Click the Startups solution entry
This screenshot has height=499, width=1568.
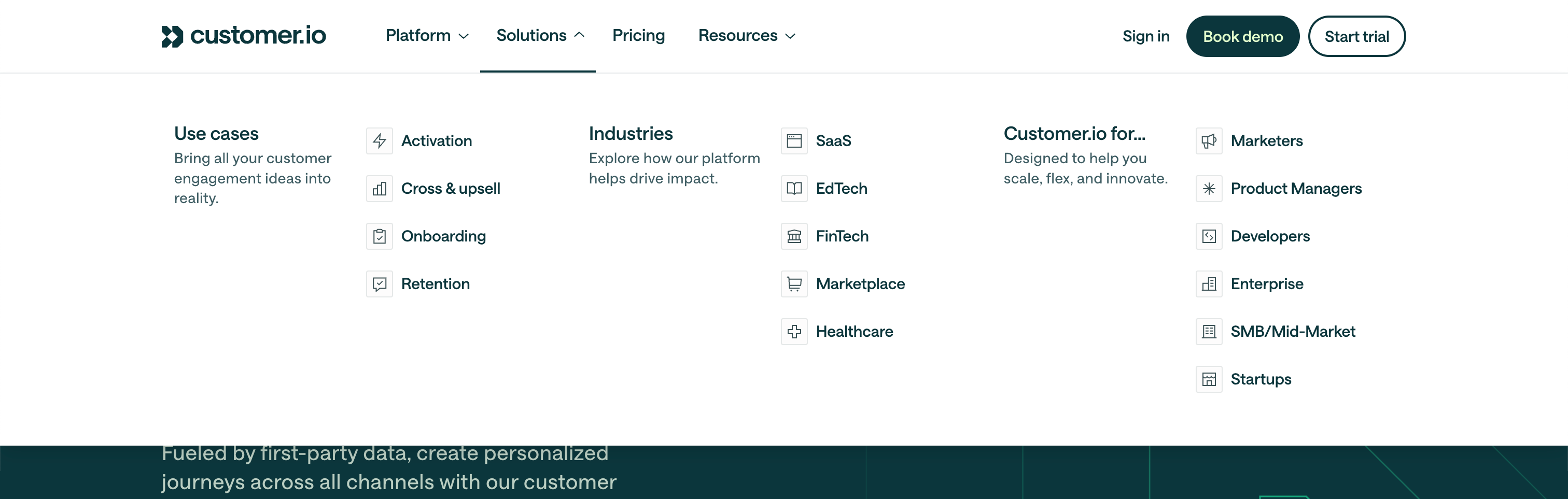(1261, 378)
